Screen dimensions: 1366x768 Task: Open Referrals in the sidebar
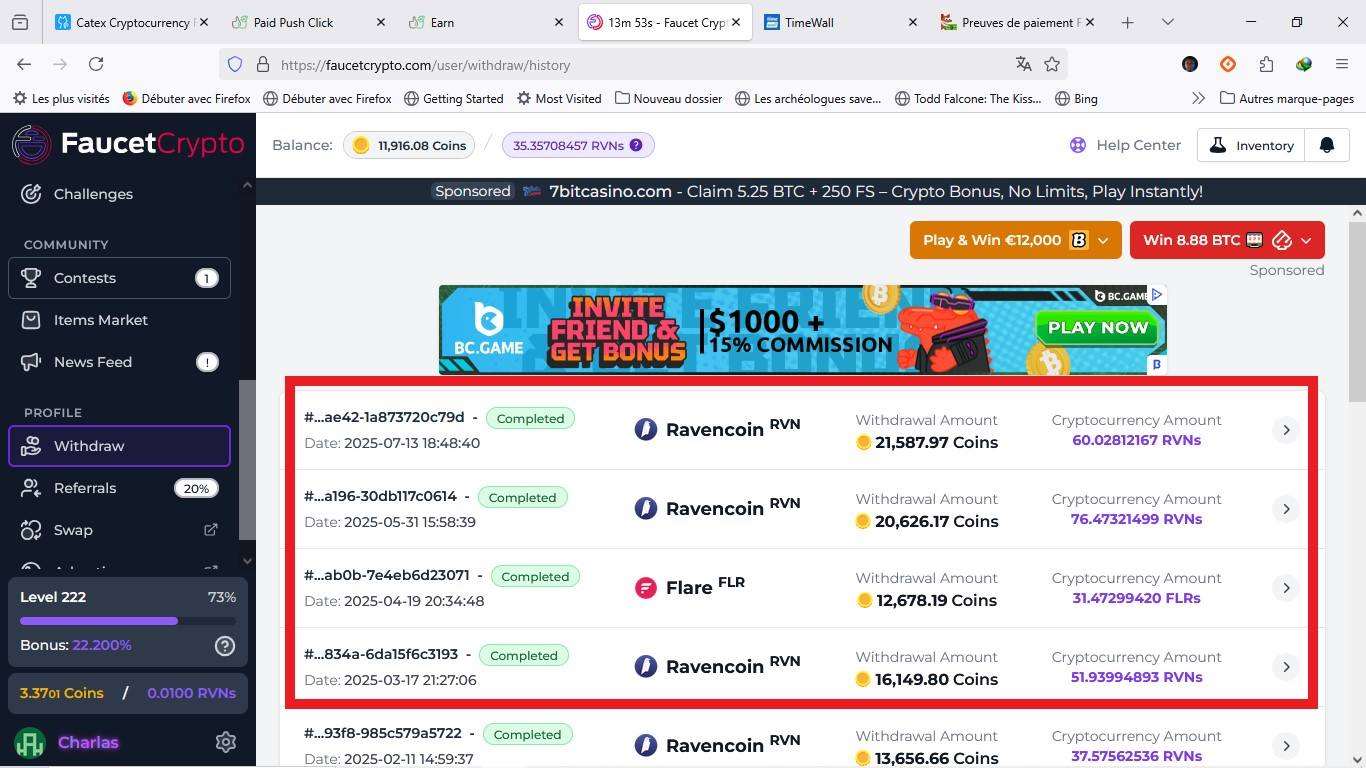[120, 488]
